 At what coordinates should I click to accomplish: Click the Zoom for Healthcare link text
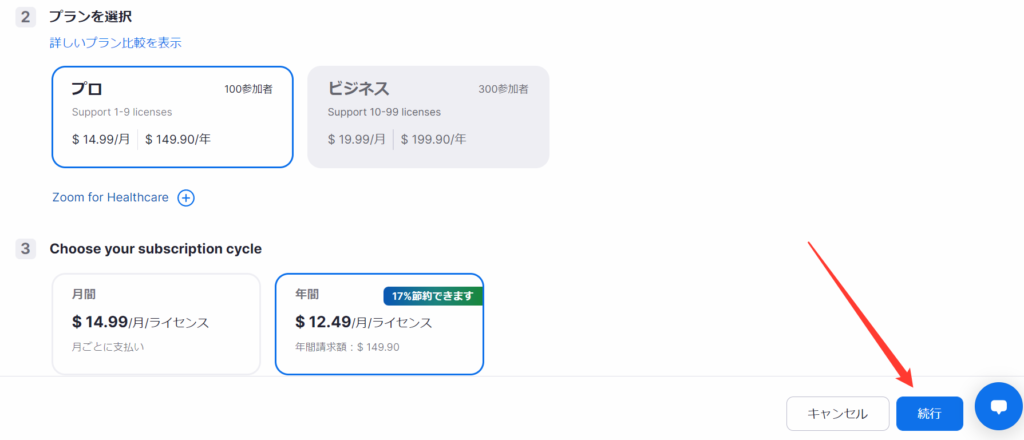tap(110, 198)
